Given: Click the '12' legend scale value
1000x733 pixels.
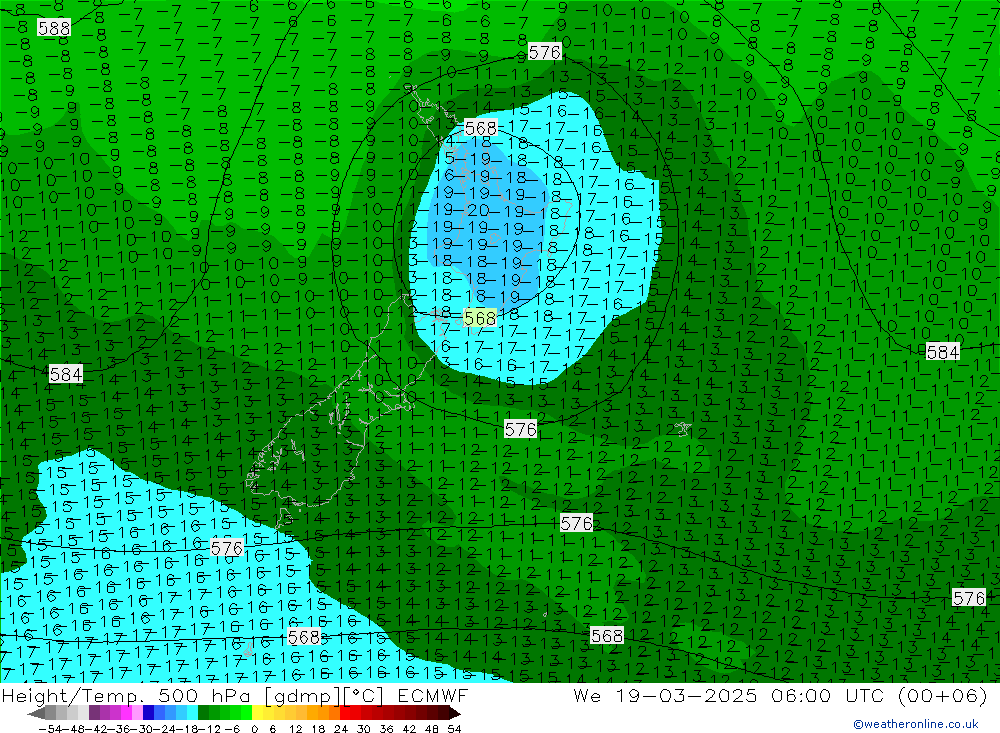Looking at the screenshot, I should click(296, 729).
